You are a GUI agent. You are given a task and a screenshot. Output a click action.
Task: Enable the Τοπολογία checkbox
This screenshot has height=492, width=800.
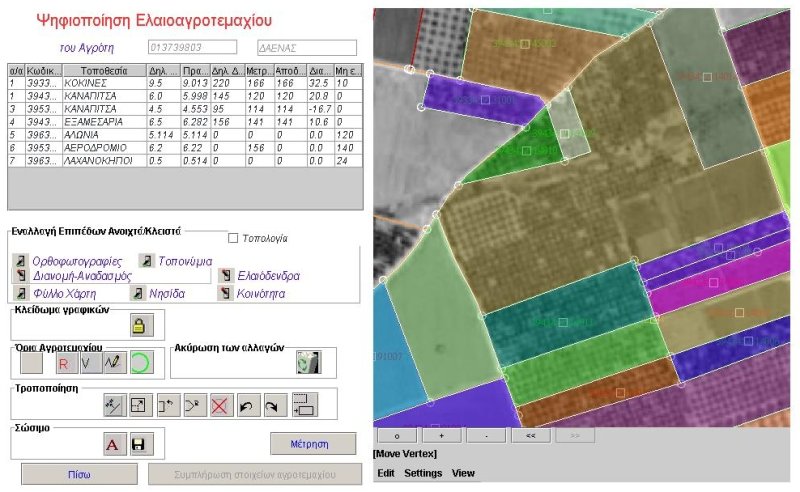(x=233, y=238)
